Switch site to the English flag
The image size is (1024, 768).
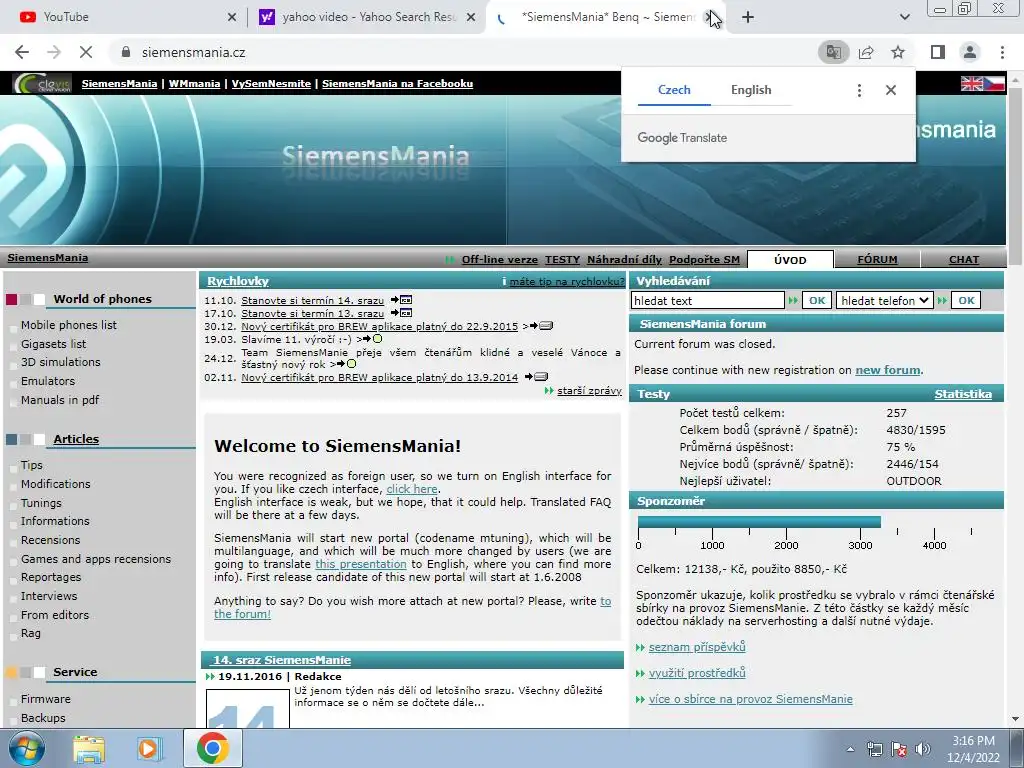point(972,84)
